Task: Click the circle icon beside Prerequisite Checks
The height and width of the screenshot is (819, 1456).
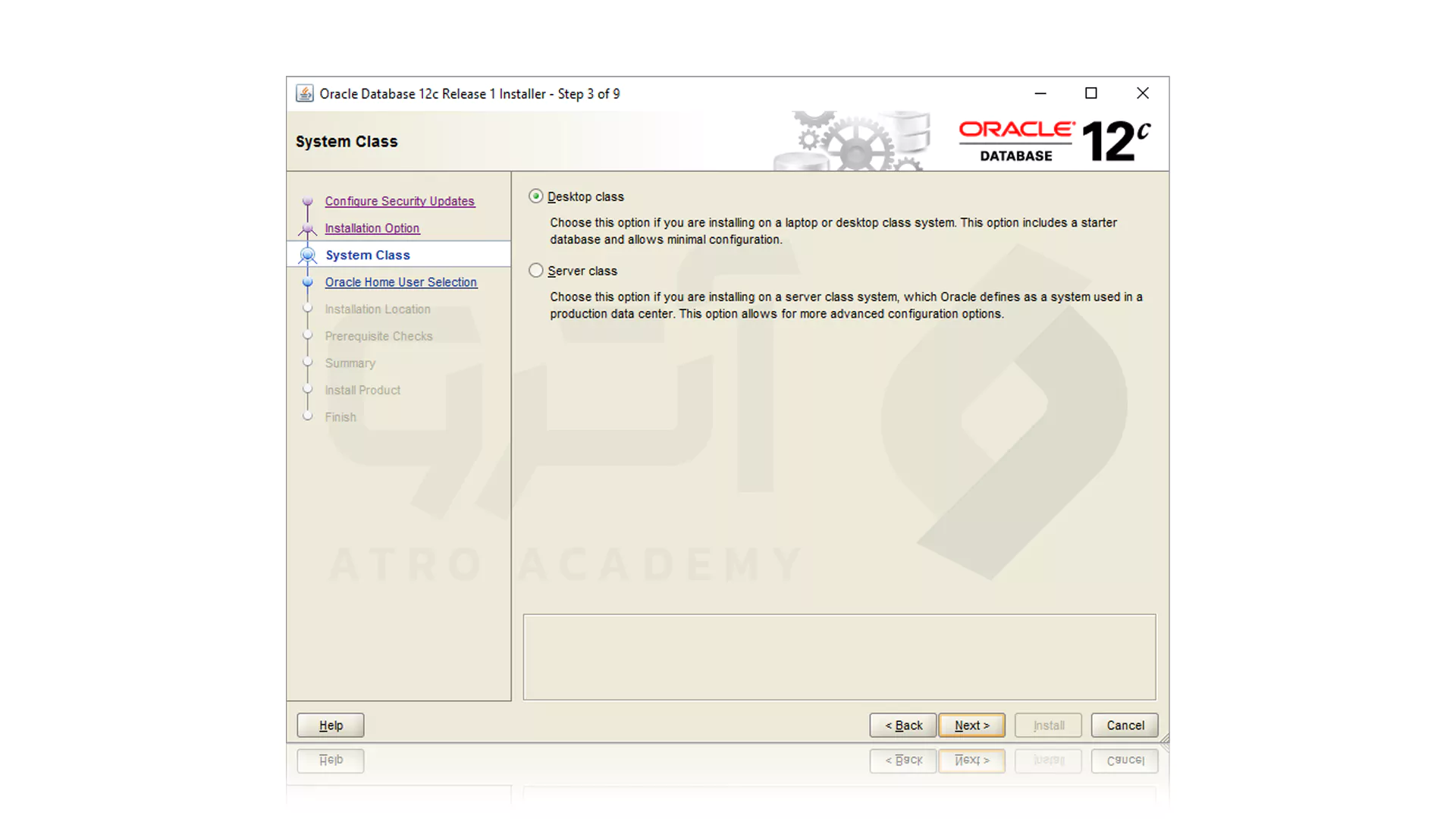Action: pos(308,335)
